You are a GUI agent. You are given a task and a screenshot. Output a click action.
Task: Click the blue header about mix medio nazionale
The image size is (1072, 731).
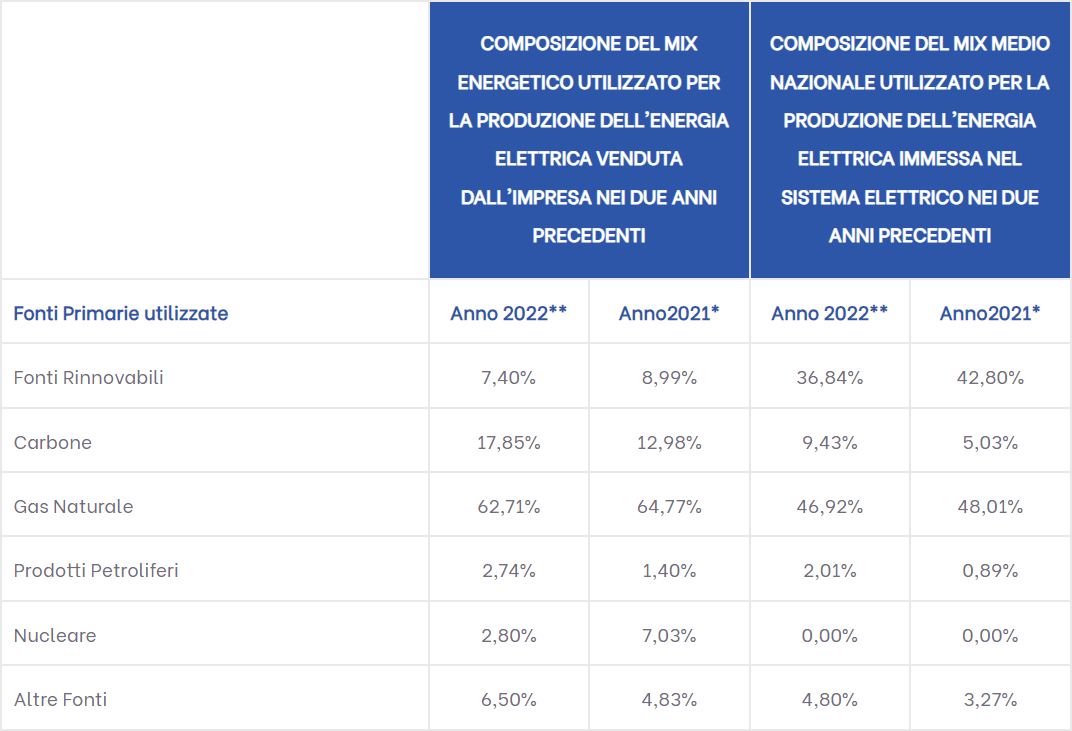[910, 139]
